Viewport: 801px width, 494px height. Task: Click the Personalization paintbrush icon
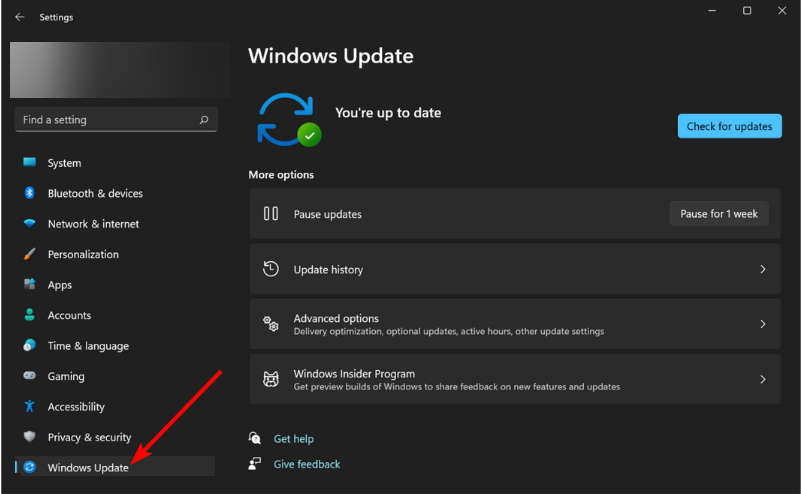click(30, 254)
